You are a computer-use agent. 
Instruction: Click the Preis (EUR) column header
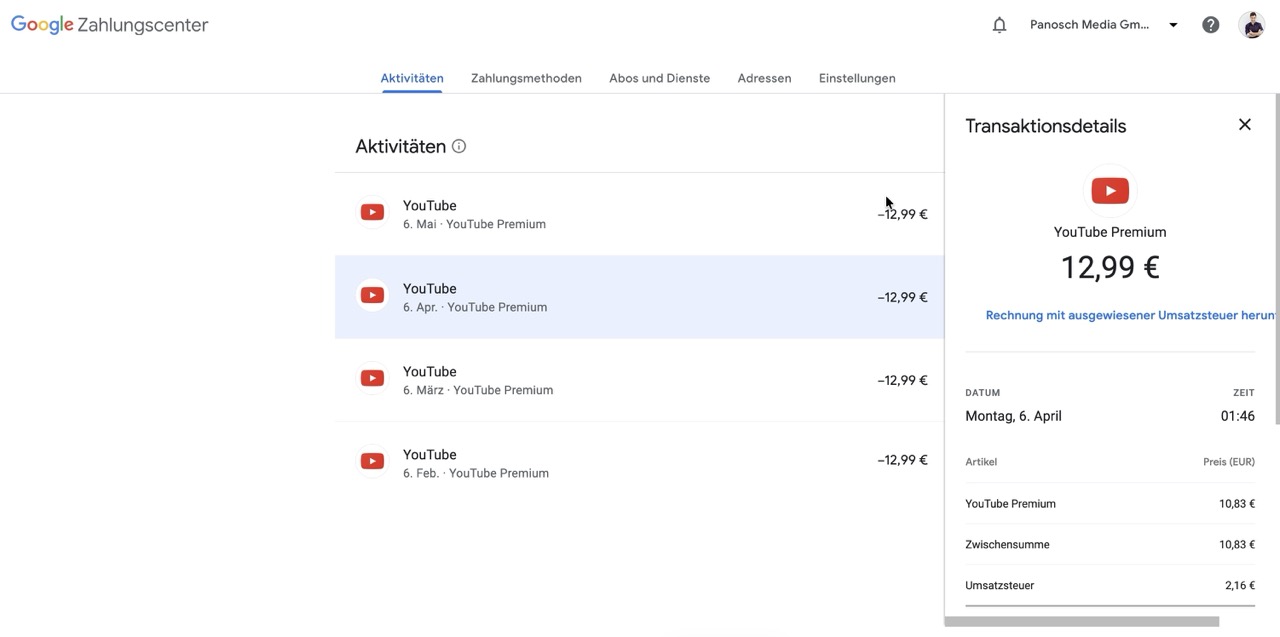click(x=1229, y=462)
